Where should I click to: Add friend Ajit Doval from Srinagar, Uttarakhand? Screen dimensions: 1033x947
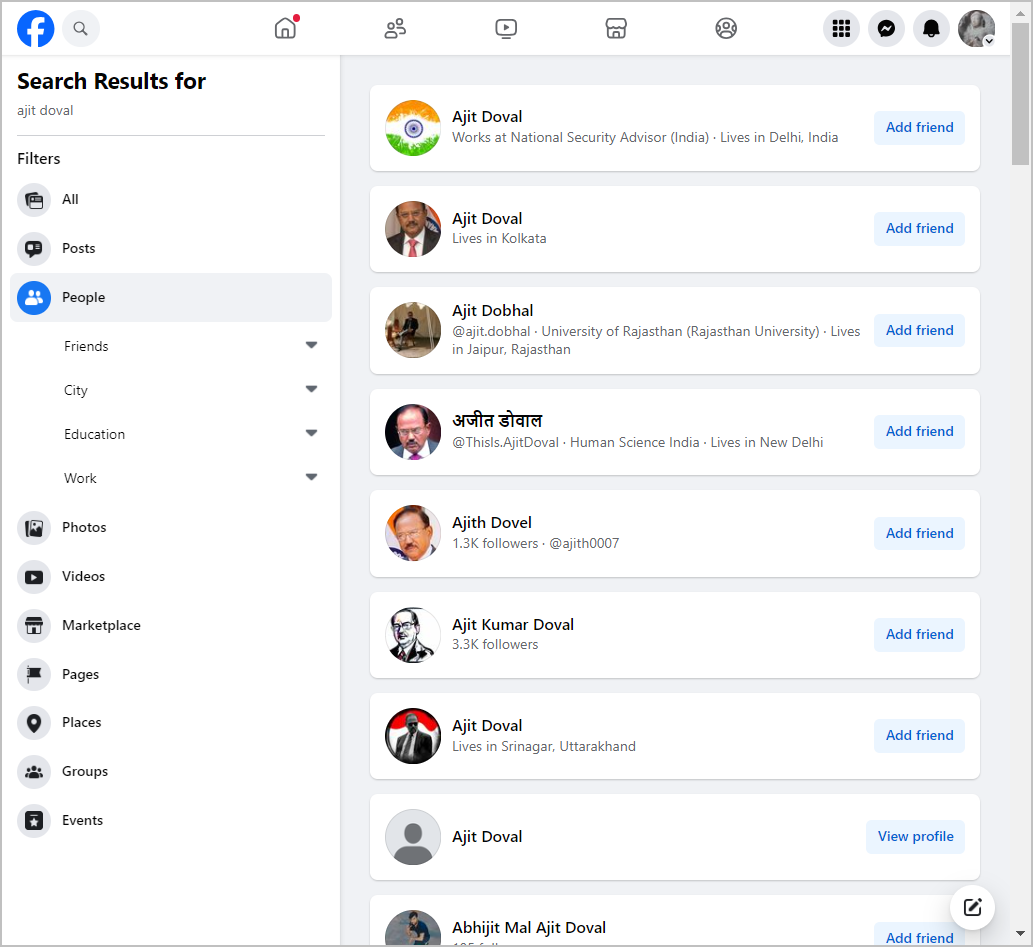point(919,735)
